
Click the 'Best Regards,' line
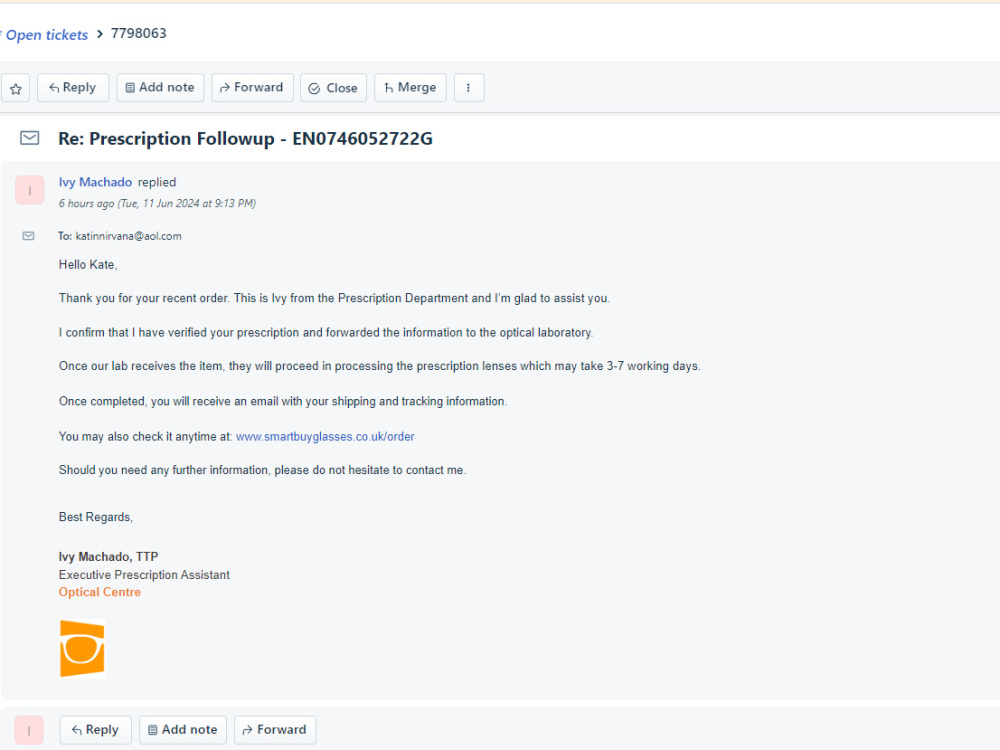tap(96, 517)
